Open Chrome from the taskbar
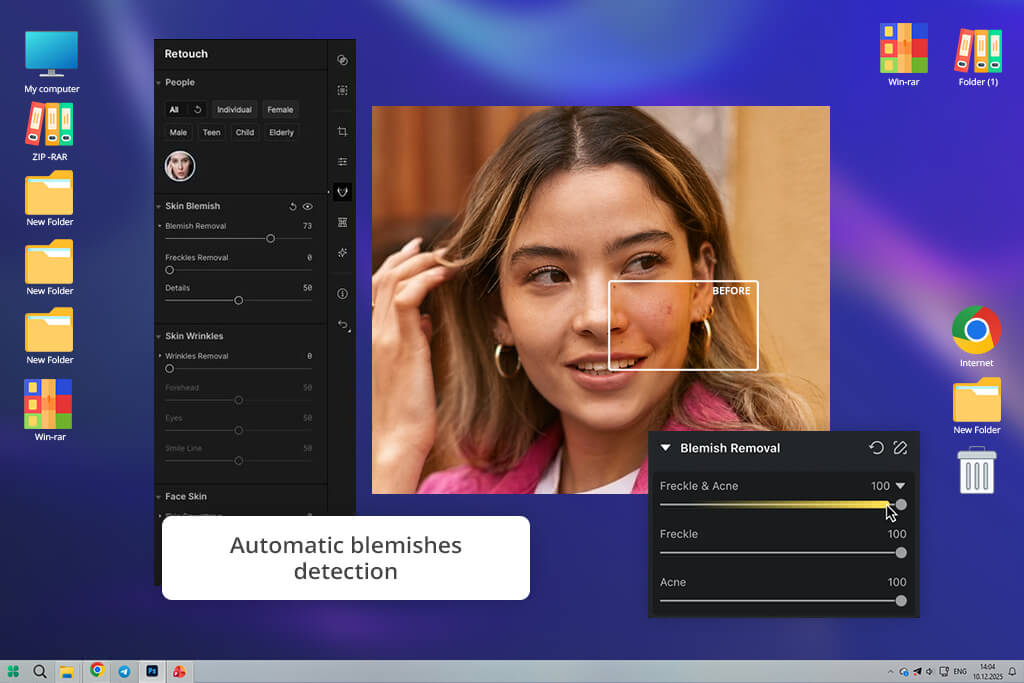Screen dimensions: 1024x683 pyautogui.click(x=97, y=671)
